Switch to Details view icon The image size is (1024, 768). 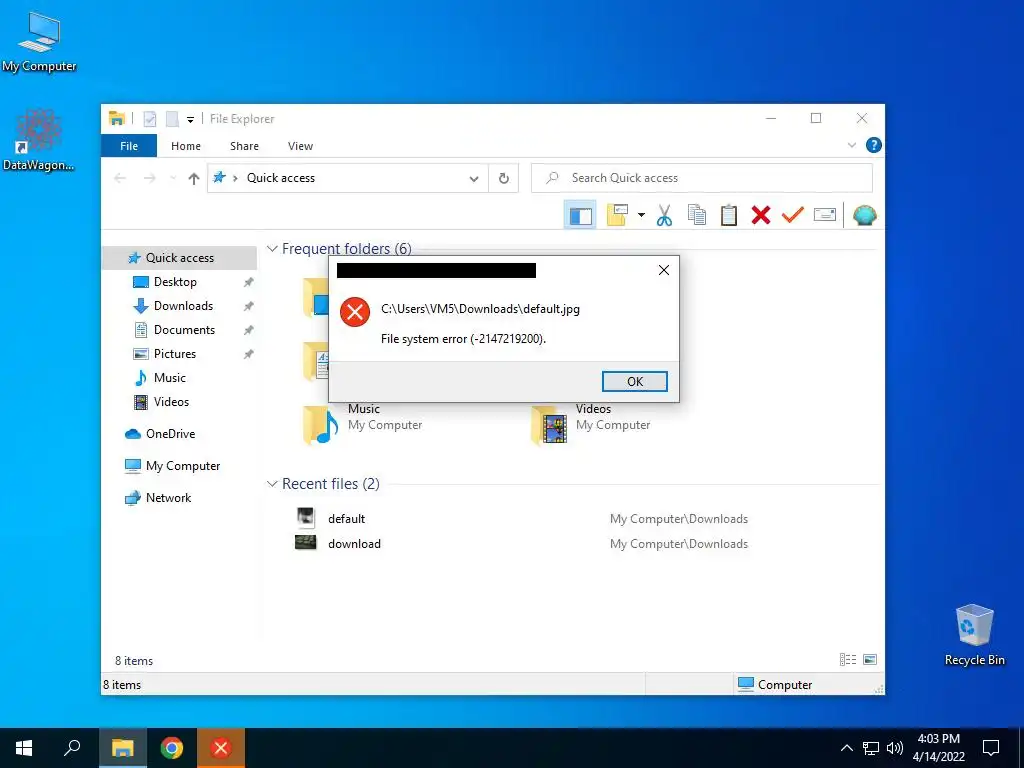click(x=848, y=660)
